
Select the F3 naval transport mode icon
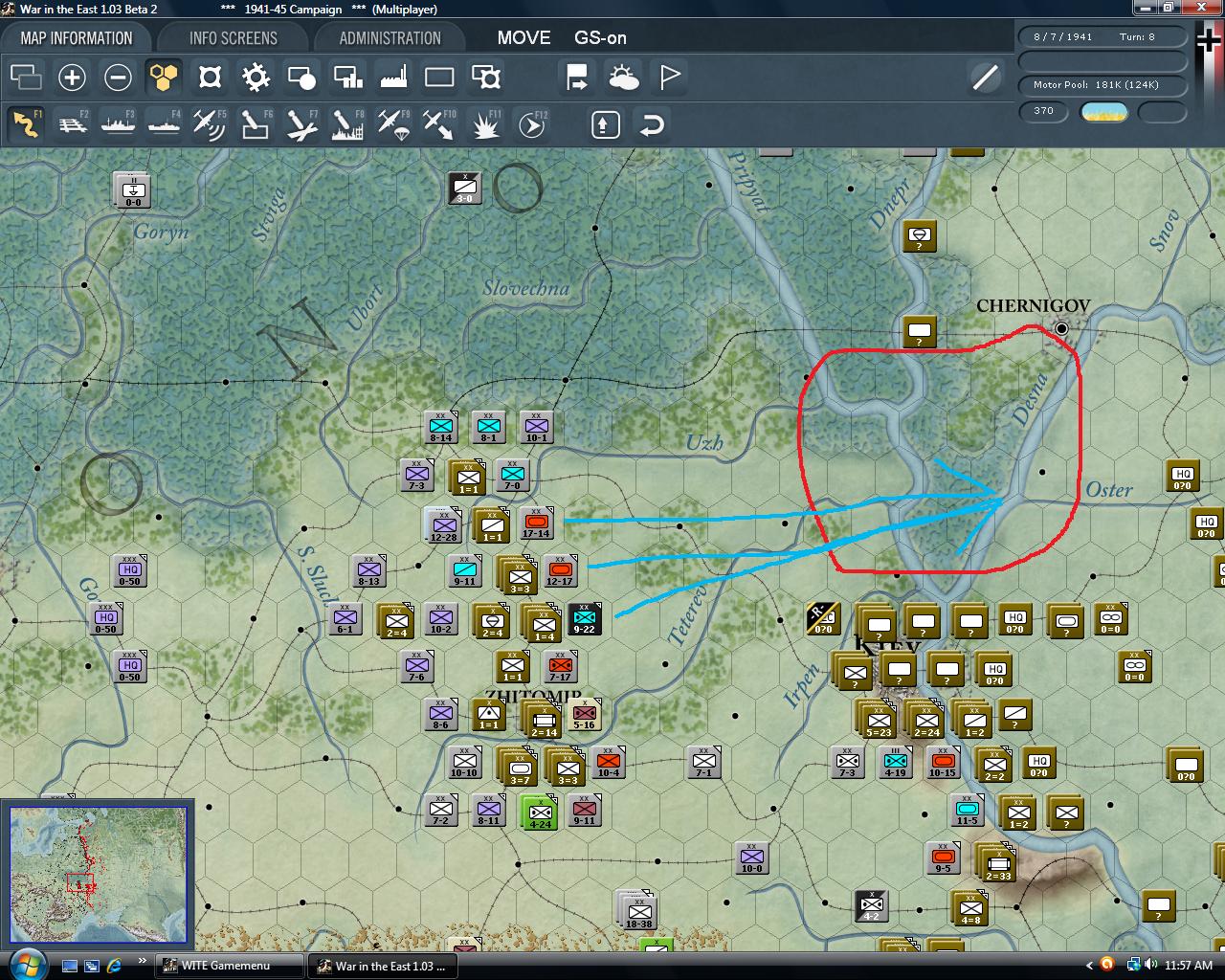pyautogui.click(x=118, y=124)
